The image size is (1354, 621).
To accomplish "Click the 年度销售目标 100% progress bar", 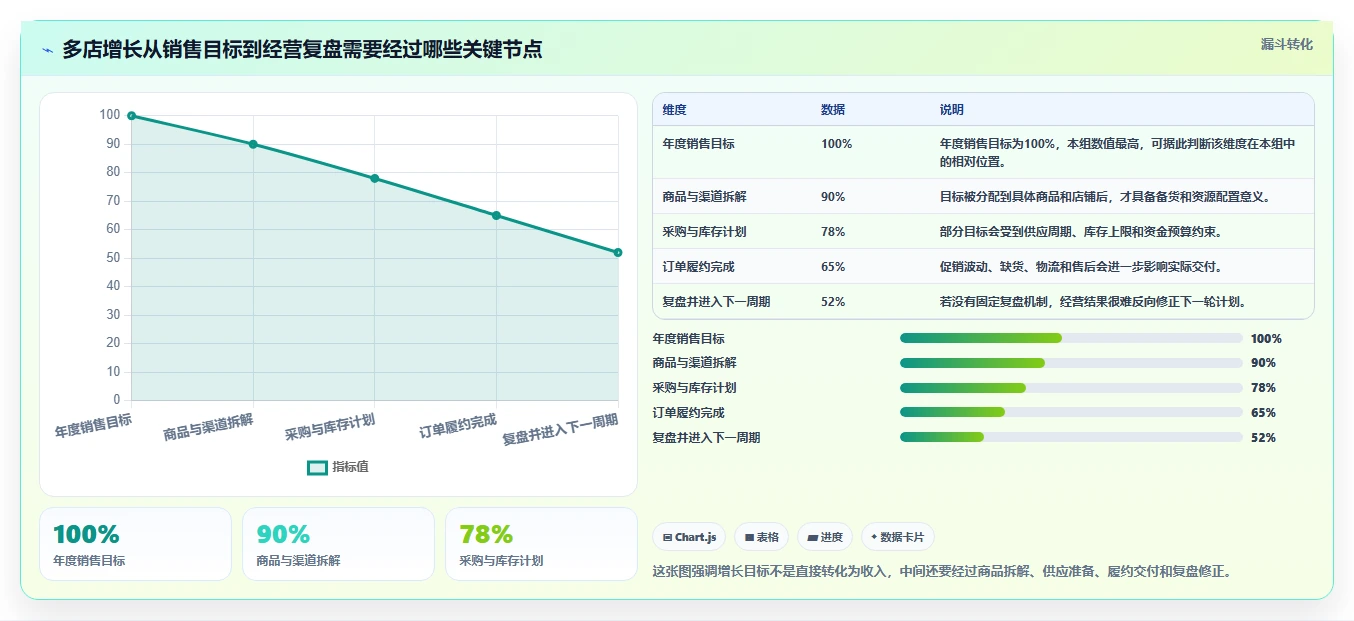I will (x=1071, y=339).
